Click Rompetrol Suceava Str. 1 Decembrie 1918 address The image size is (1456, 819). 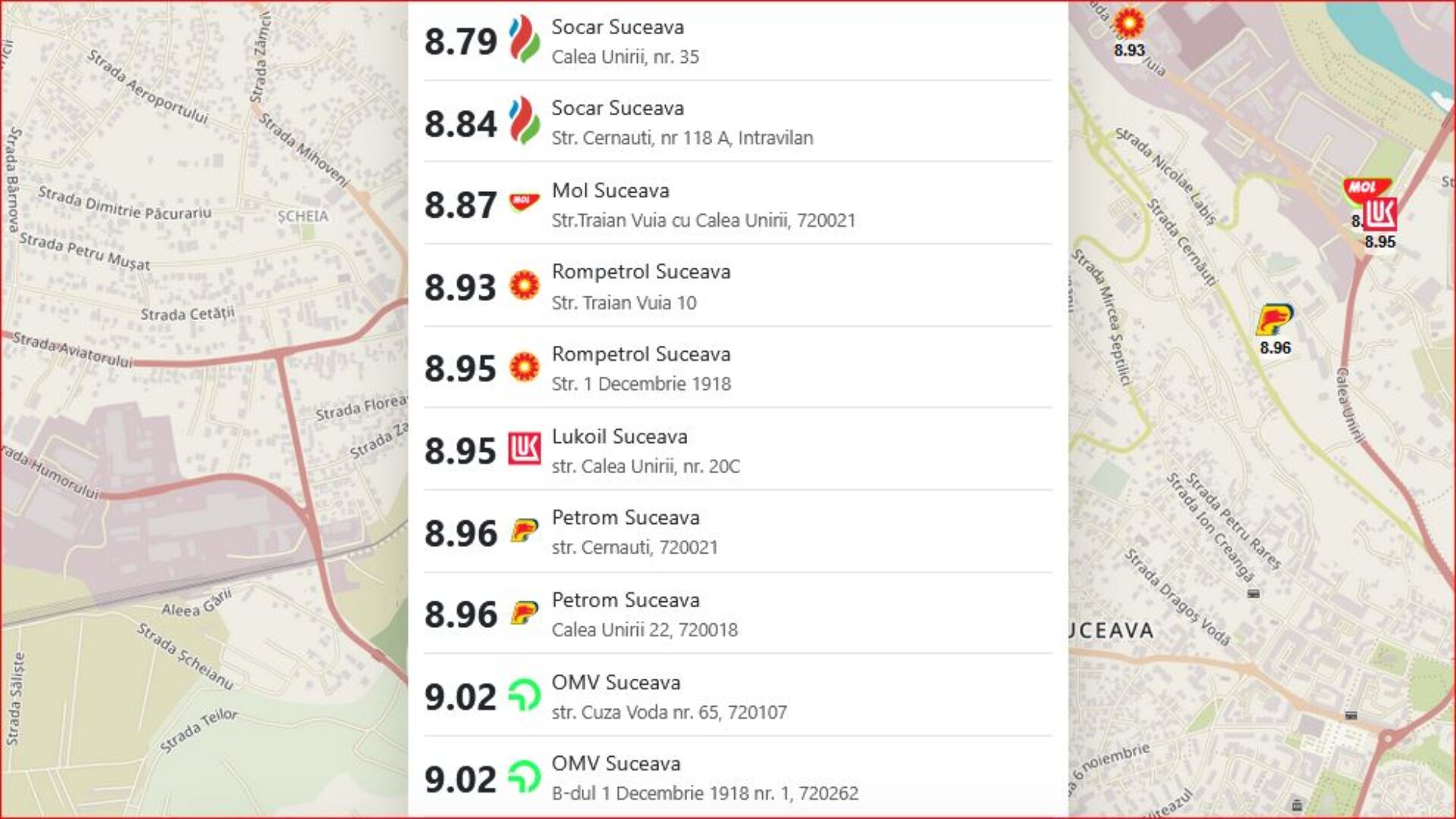pyautogui.click(x=641, y=384)
